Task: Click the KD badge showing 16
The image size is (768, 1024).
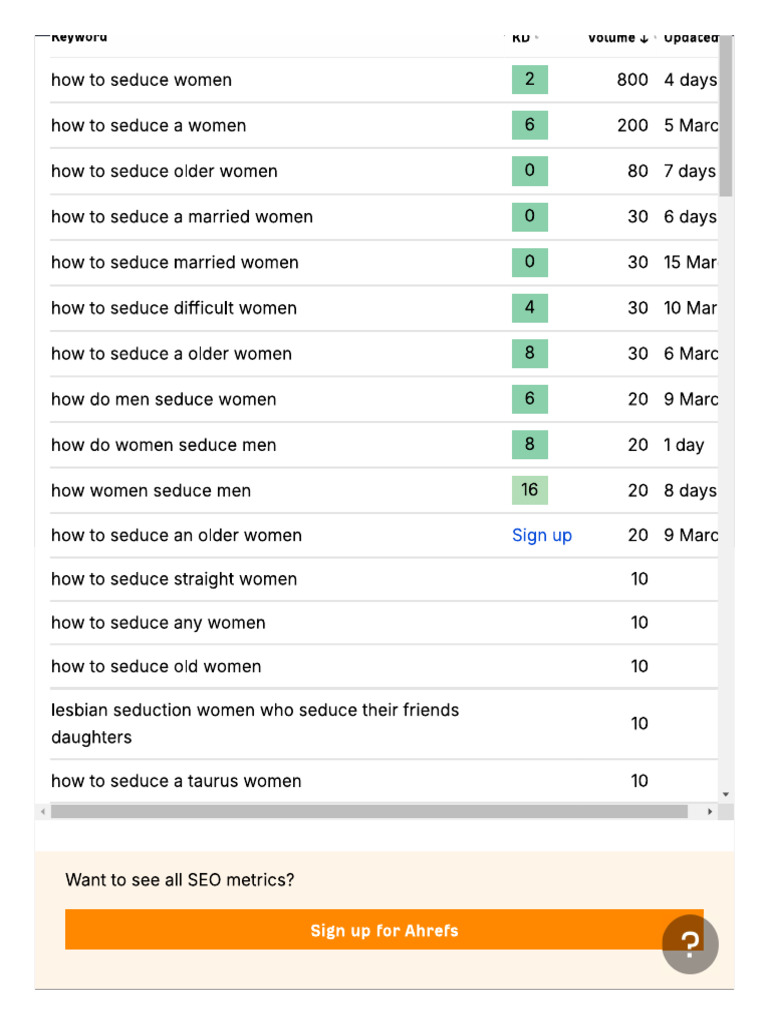Action: coord(530,490)
